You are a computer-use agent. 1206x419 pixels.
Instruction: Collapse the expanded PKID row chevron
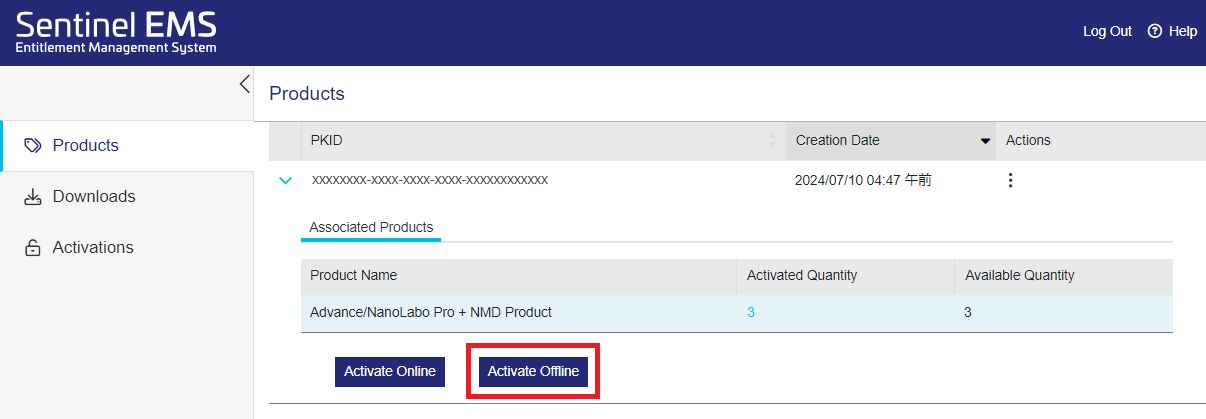(x=285, y=181)
